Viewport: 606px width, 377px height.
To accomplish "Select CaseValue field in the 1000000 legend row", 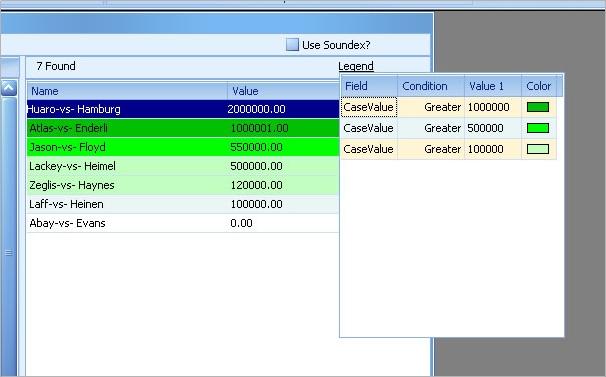I will tap(369, 107).
